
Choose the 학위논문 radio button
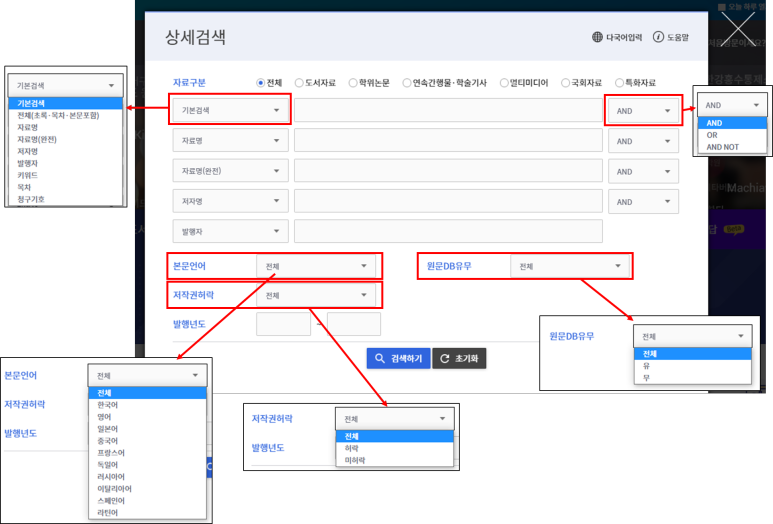point(352,83)
